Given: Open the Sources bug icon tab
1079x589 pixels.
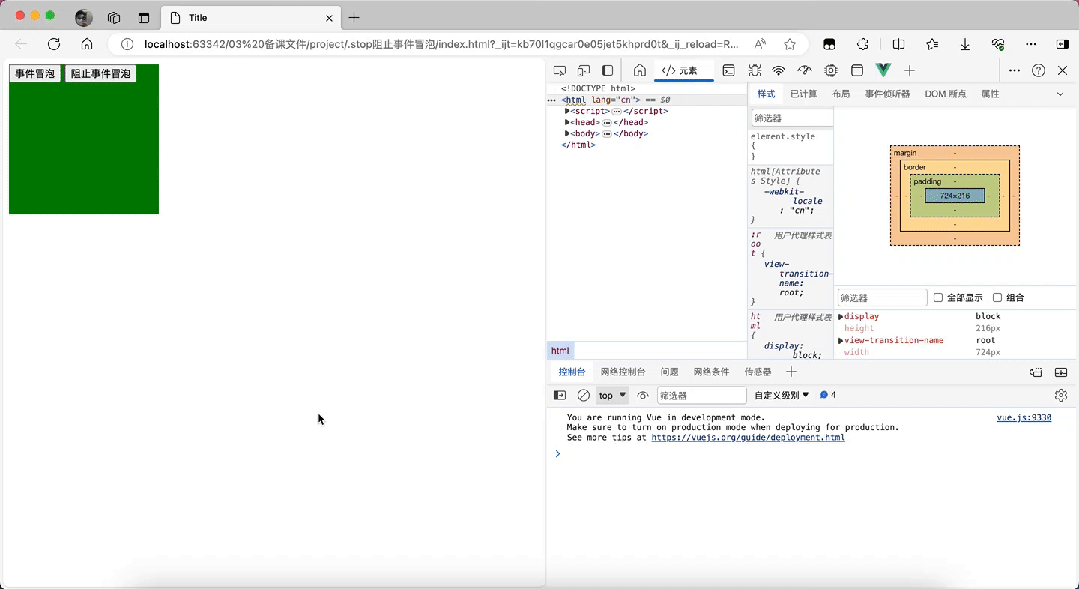Looking at the screenshot, I should [x=755, y=70].
